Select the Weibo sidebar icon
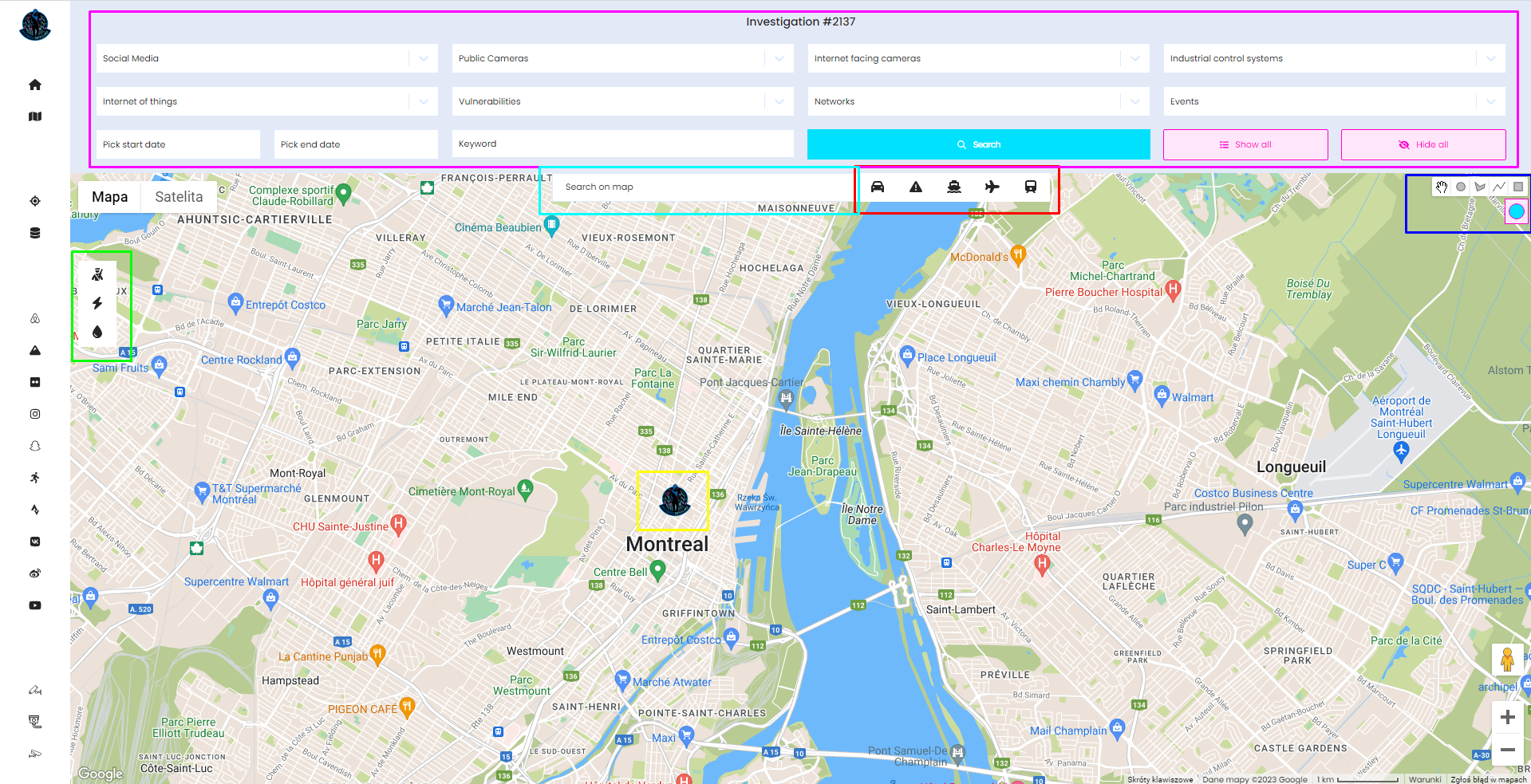1531x784 pixels. click(35, 573)
